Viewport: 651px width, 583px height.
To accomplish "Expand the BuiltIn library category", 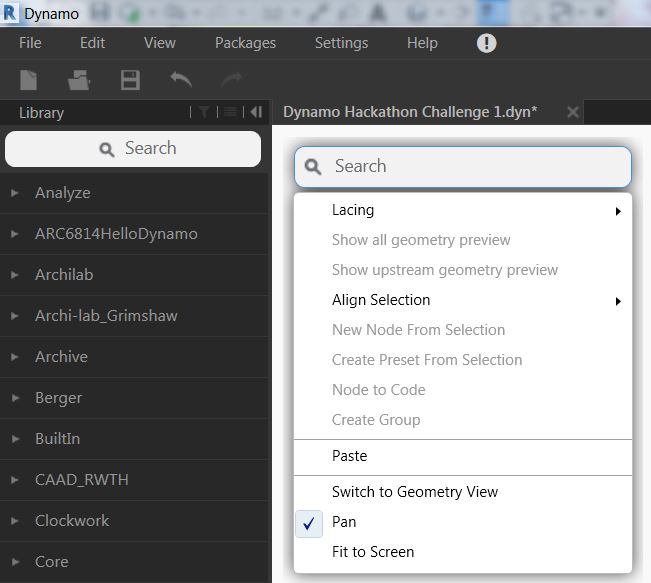I will pos(135,439).
